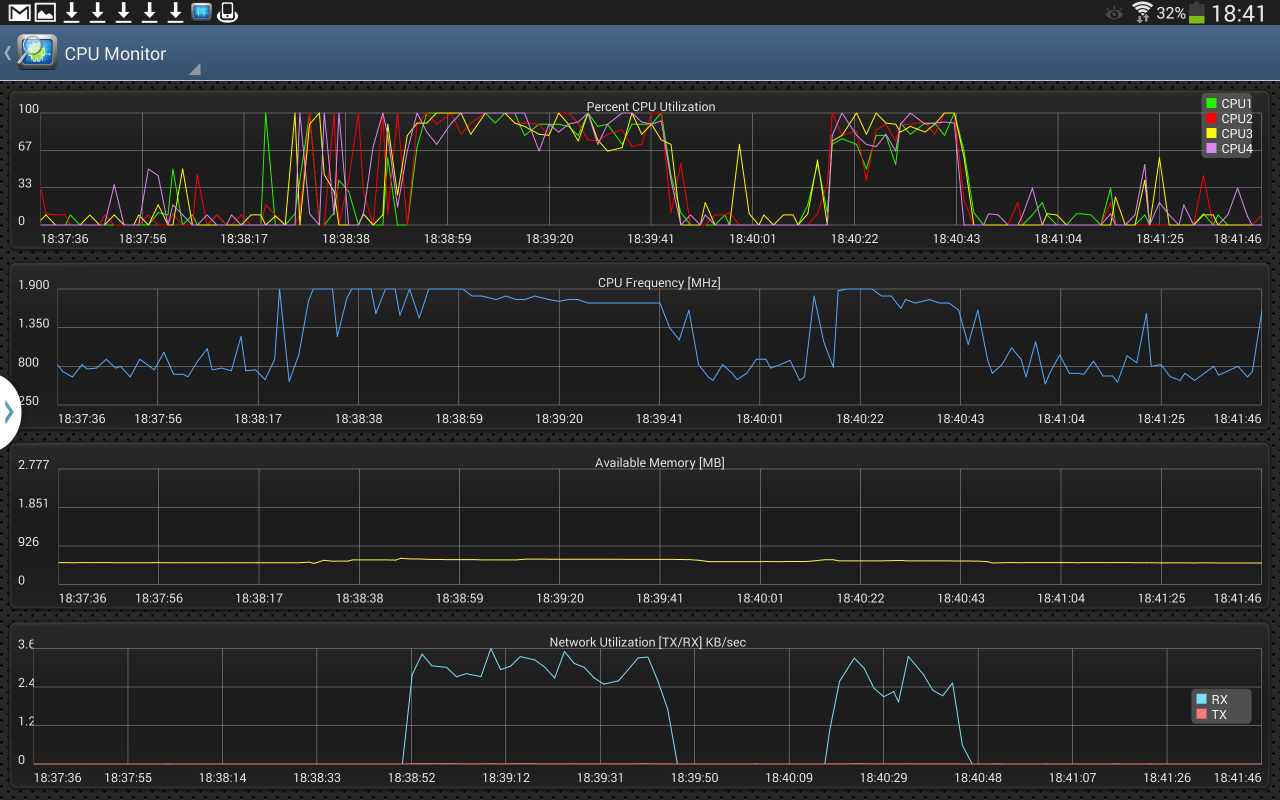1280x800 pixels.
Task: Tap 18:39:20 label under Percent CPU Utilization chart
Action: (549, 239)
